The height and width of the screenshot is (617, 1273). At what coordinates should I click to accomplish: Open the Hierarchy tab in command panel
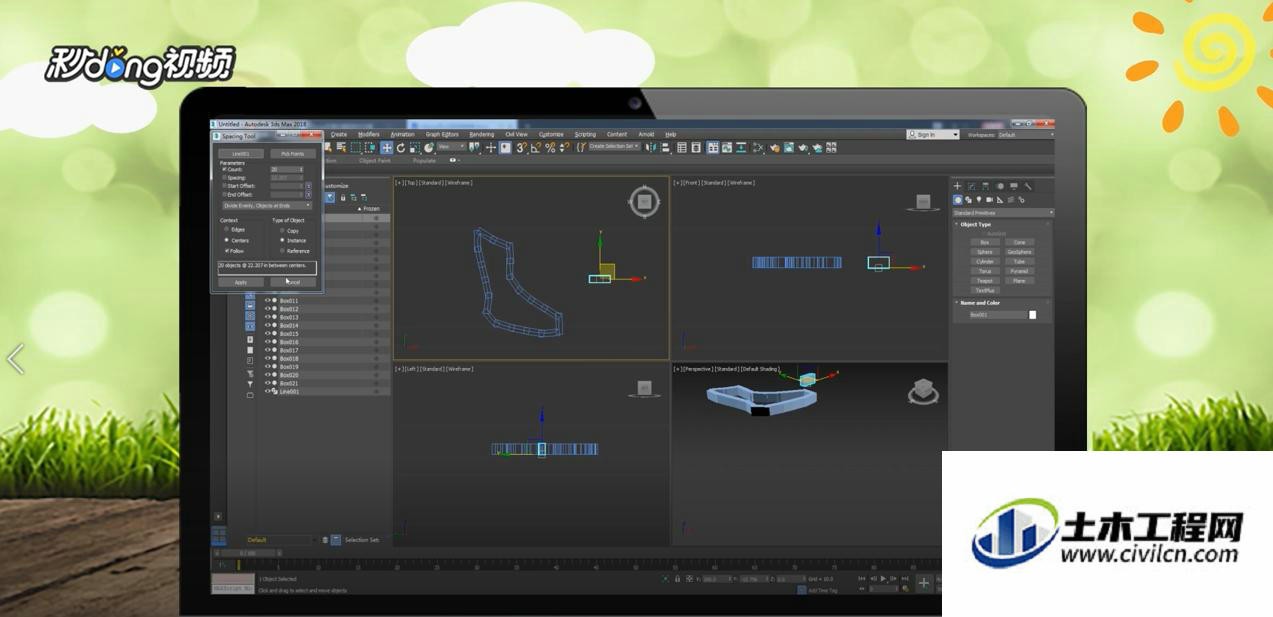tap(985, 186)
